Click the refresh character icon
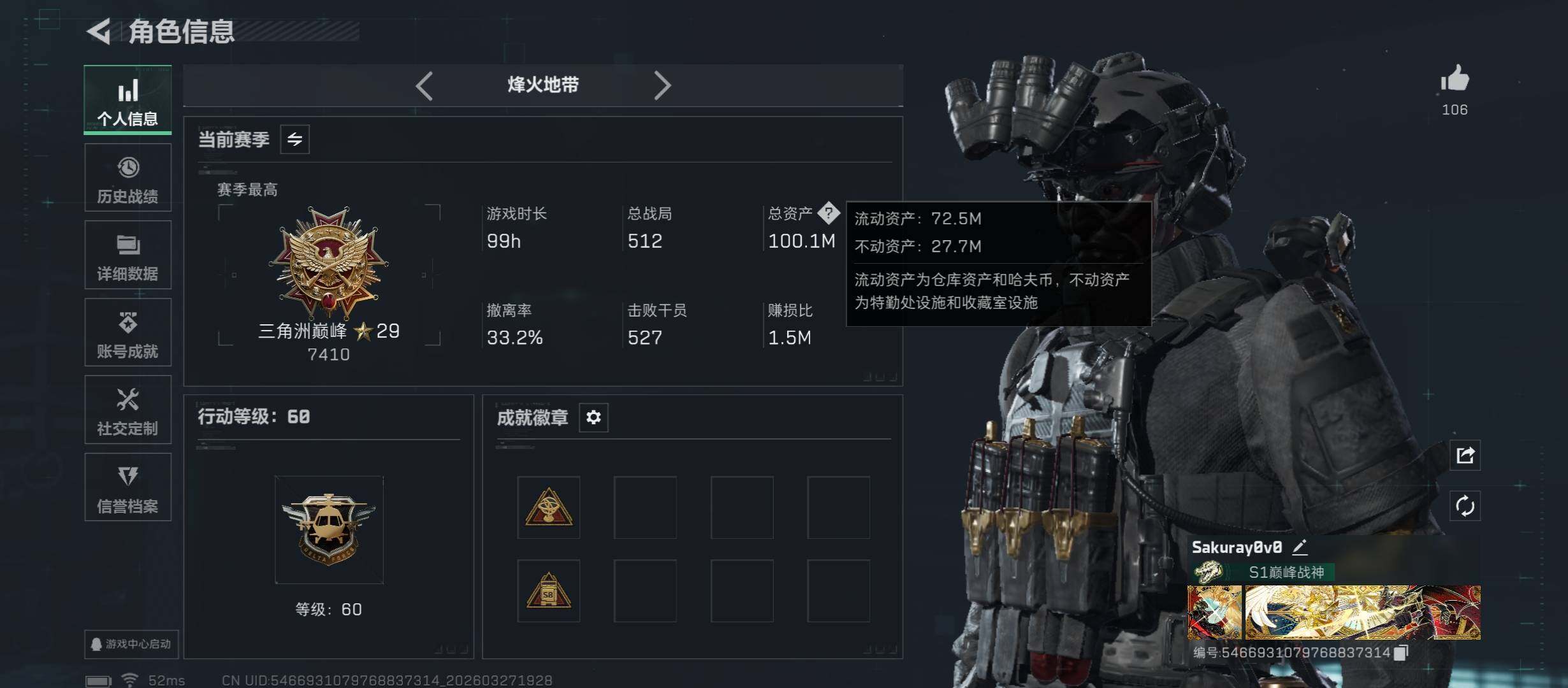The image size is (1568, 688). pos(1465,506)
